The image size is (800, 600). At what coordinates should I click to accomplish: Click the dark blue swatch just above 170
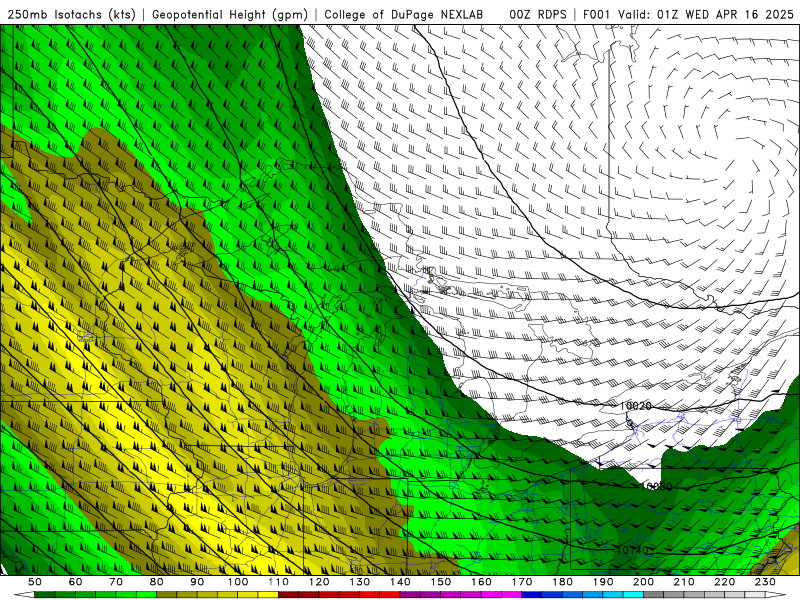pos(532,594)
